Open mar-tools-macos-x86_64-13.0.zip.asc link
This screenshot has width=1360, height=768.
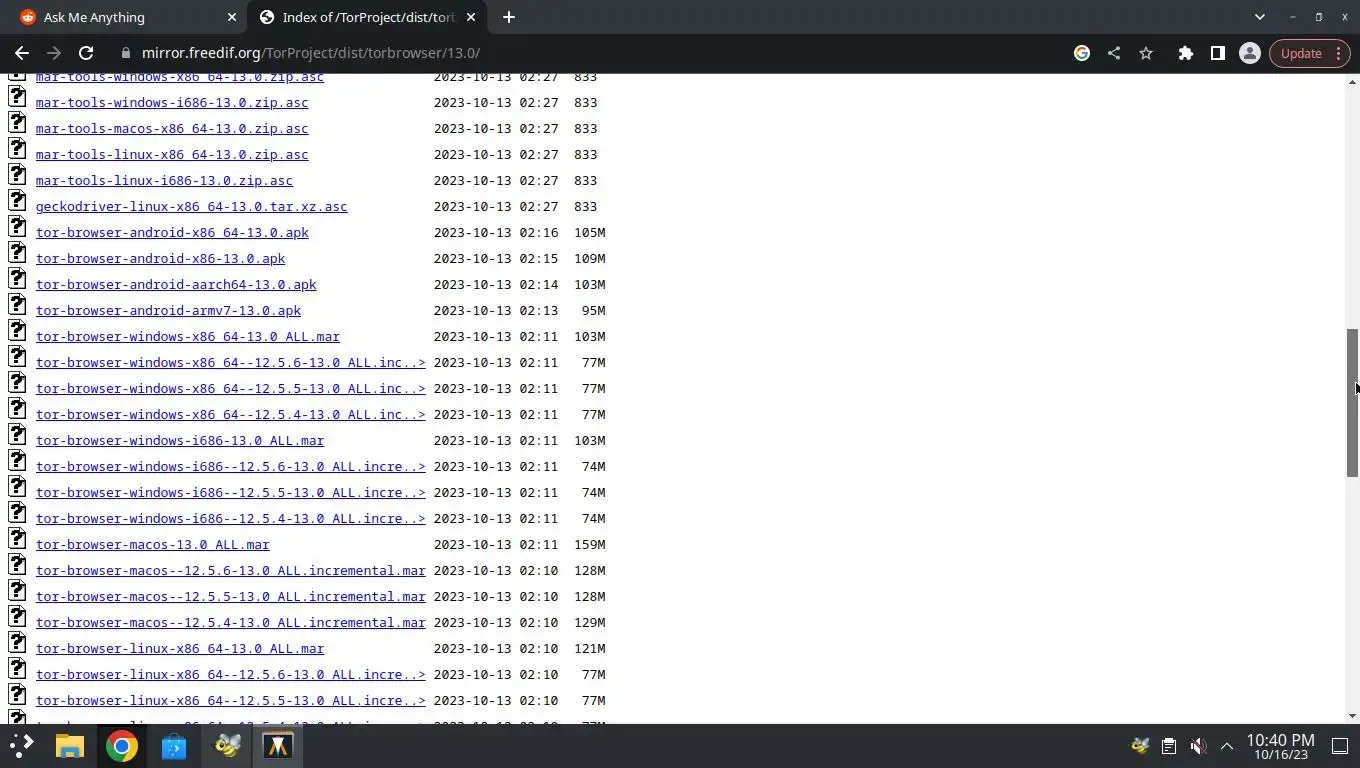[172, 129]
